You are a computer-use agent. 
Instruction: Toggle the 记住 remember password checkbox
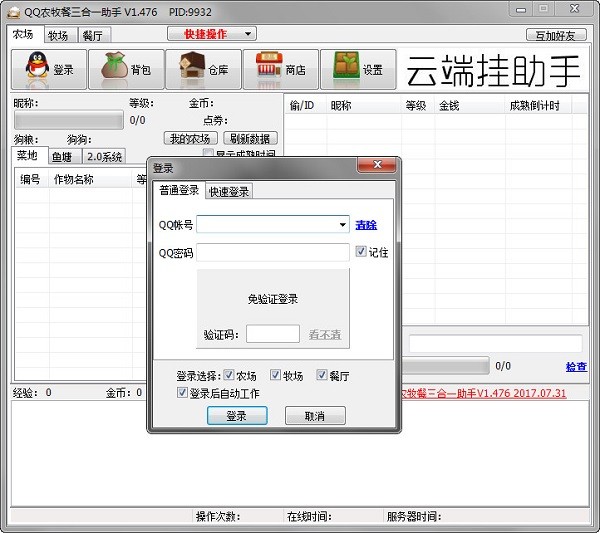click(360, 251)
